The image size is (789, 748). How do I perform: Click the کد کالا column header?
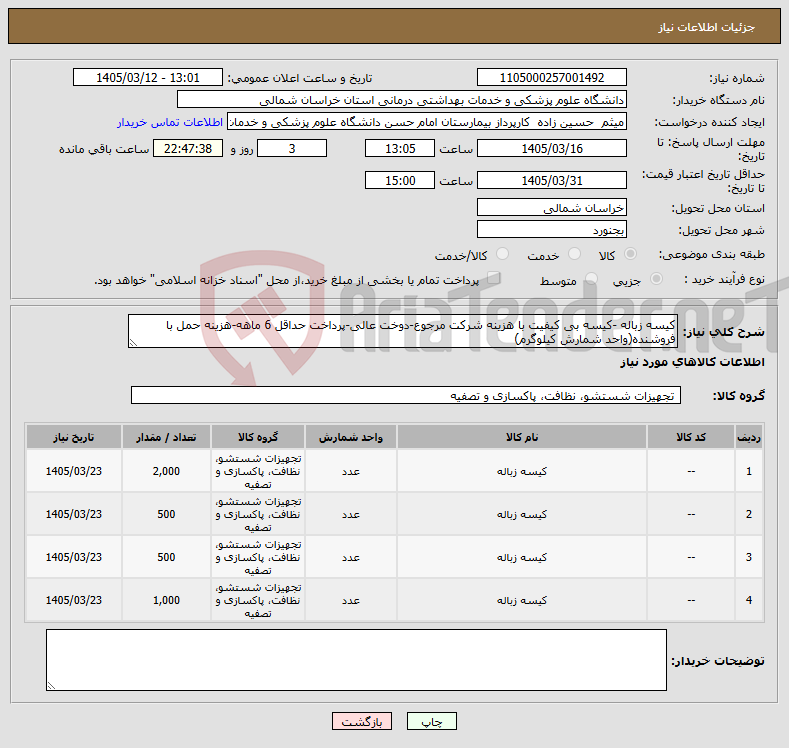(x=690, y=437)
